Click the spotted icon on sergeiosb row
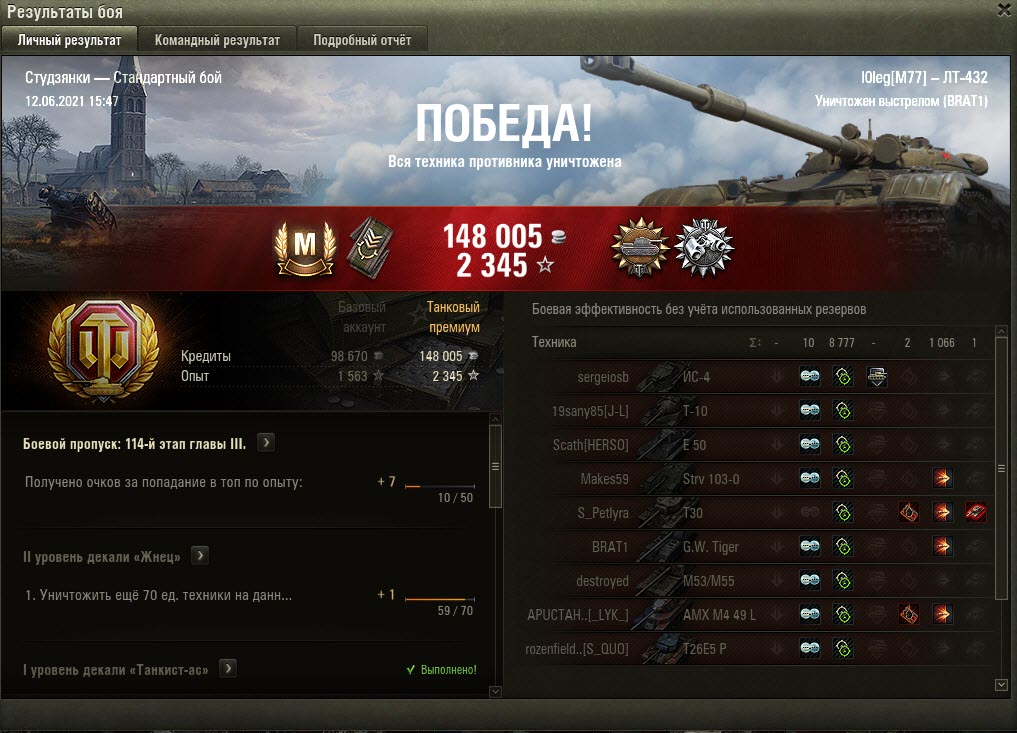The image size is (1017, 733). 809,376
